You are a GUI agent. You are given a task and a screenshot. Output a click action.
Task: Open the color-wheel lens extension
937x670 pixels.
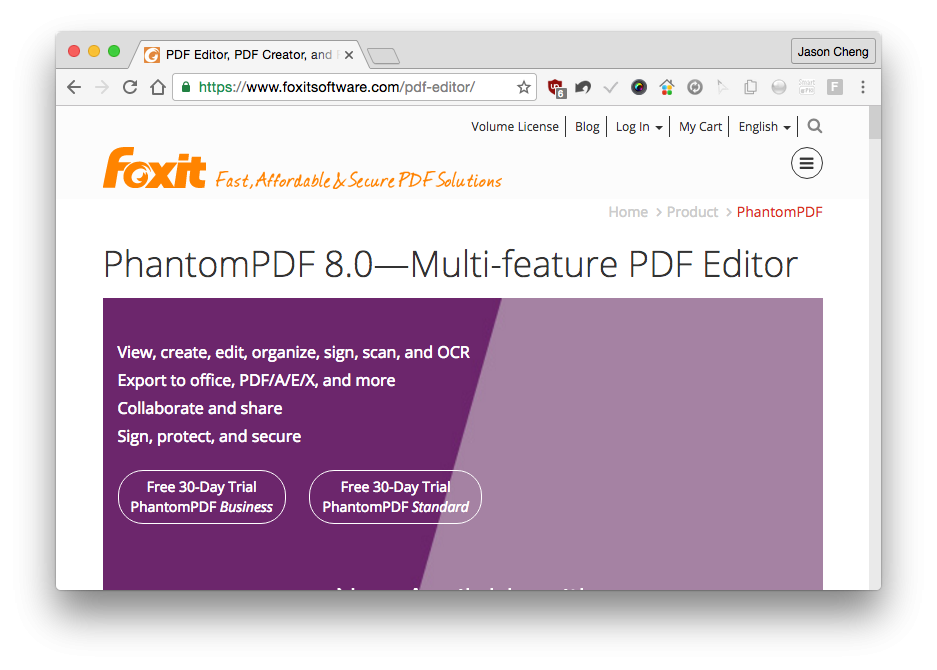click(639, 87)
